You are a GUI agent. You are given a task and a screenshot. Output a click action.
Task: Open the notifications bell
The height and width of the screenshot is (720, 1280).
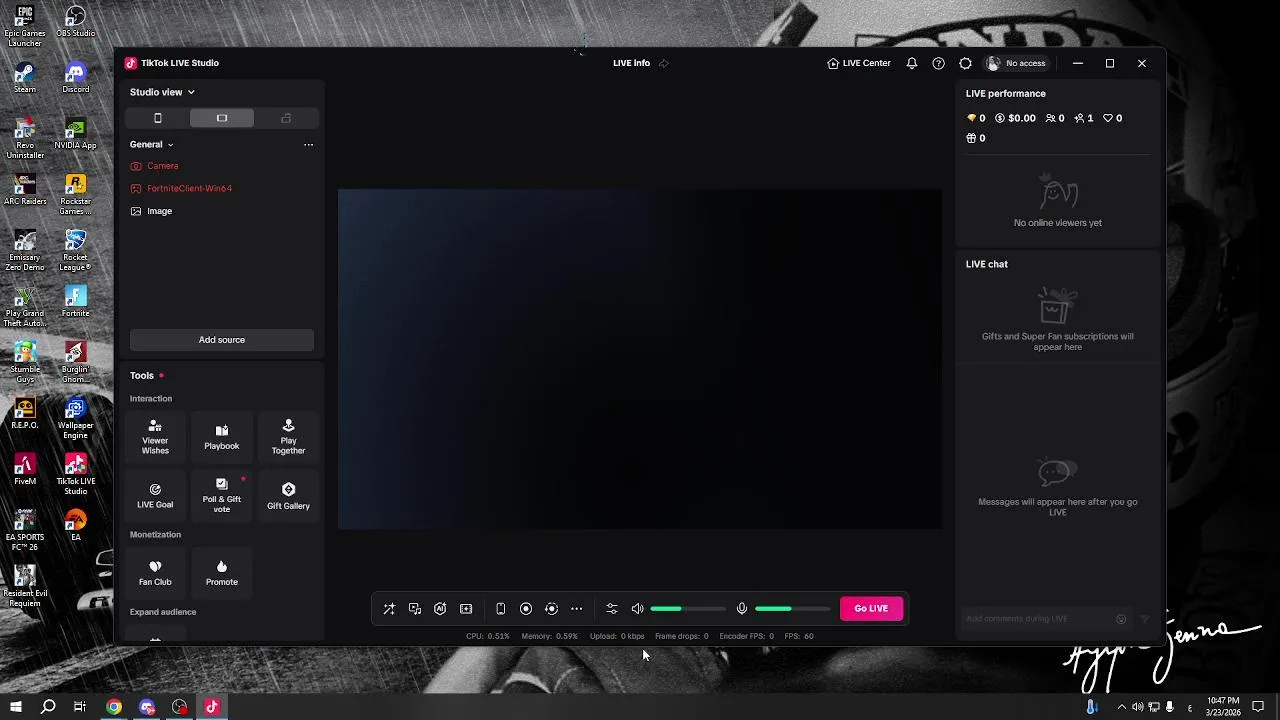[x=912, y=63]
